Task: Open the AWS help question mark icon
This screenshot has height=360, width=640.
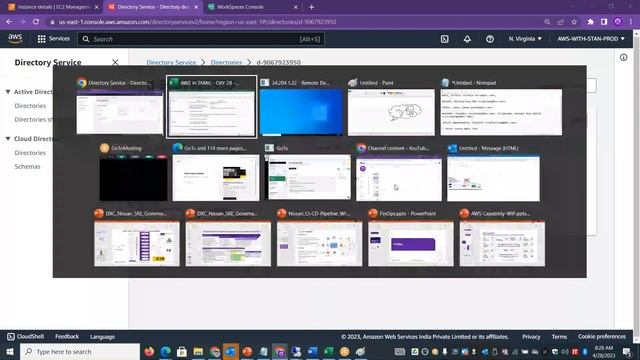Action: pyautogui.click(x=490, y=39)
